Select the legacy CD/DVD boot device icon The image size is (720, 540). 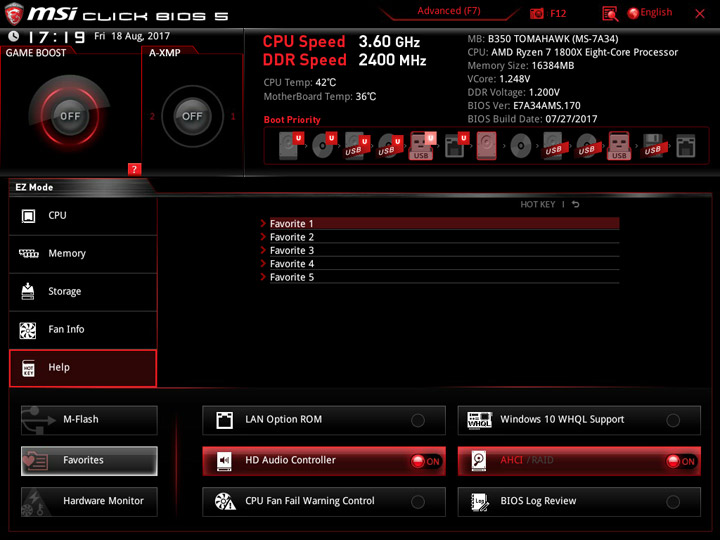point(521,146)
